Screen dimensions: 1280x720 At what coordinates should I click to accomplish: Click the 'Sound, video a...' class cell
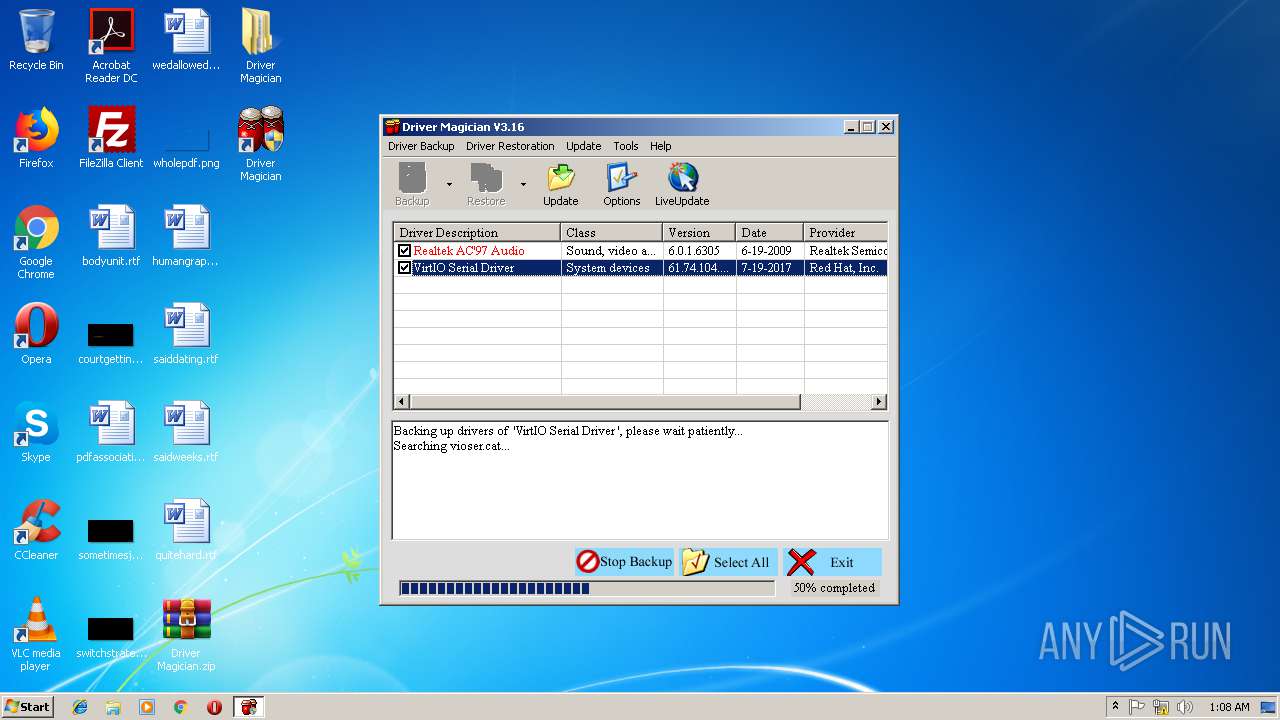click(x=611, y=251)
